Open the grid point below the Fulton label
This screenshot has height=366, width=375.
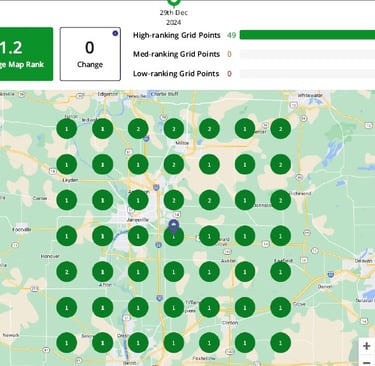pyautogui.click(x=67, y=129)
